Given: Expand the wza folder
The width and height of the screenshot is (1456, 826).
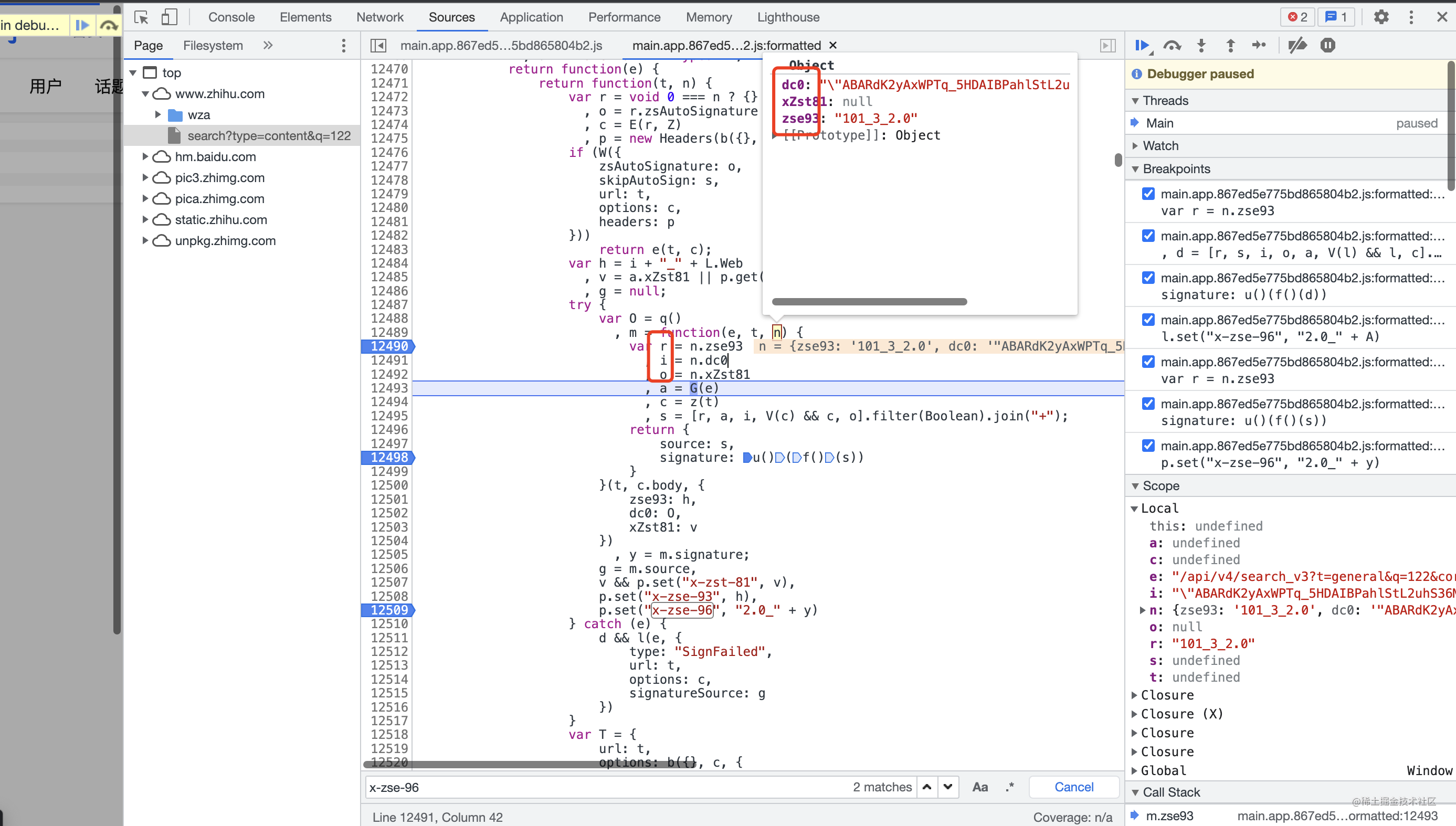Looking at the screenshot, I should click(x=158, y=115).
